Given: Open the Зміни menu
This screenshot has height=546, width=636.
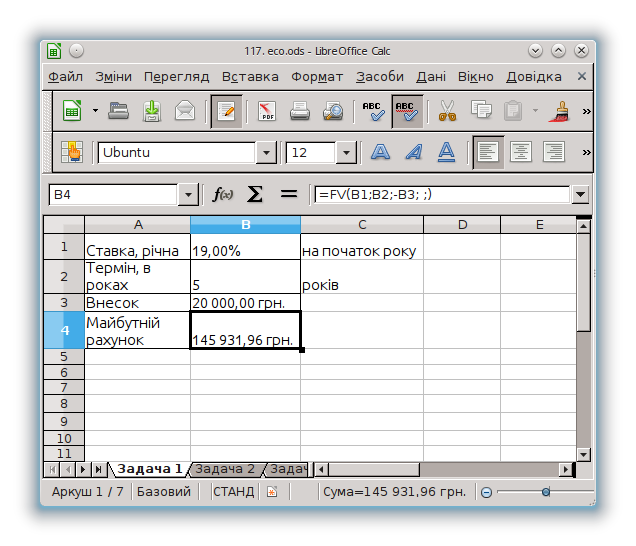Looking at the screenshot, I should click(x=113, y=77).
